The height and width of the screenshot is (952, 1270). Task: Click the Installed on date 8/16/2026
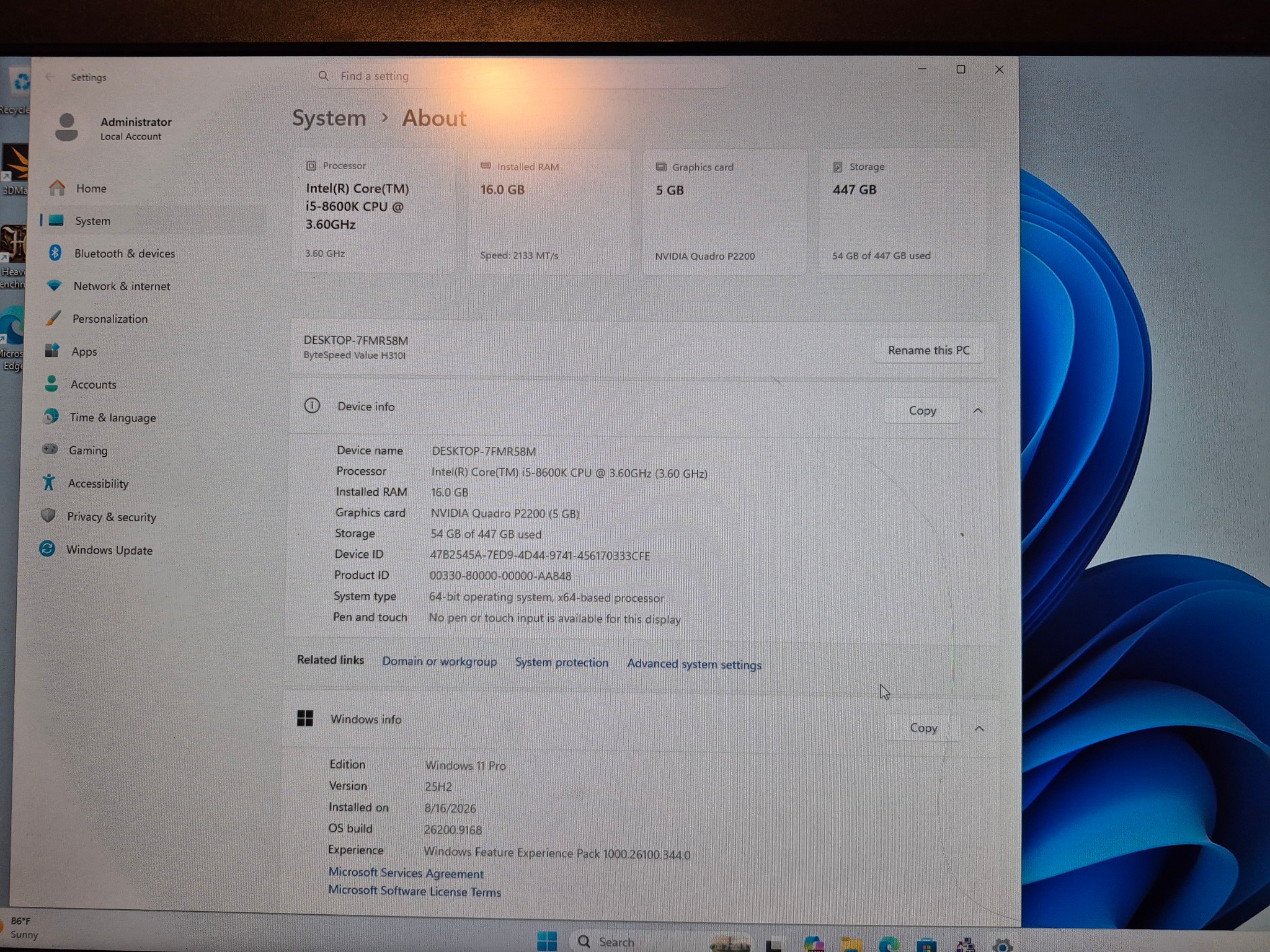pos(450,809)
